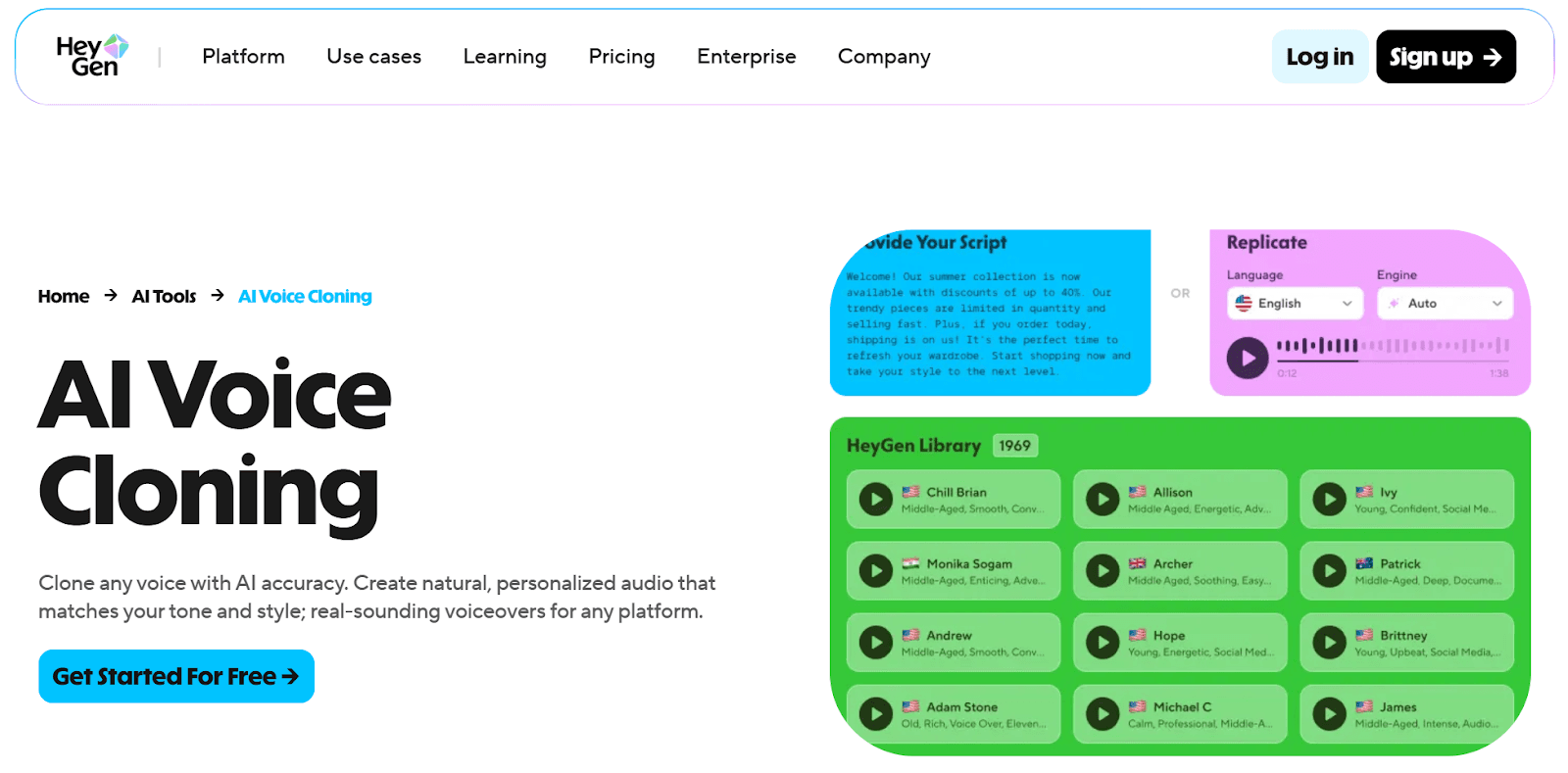This screenshot has height=773, width=1568.
Task: Select the Chill Brian voice name
Action: [x=956, y=492]
